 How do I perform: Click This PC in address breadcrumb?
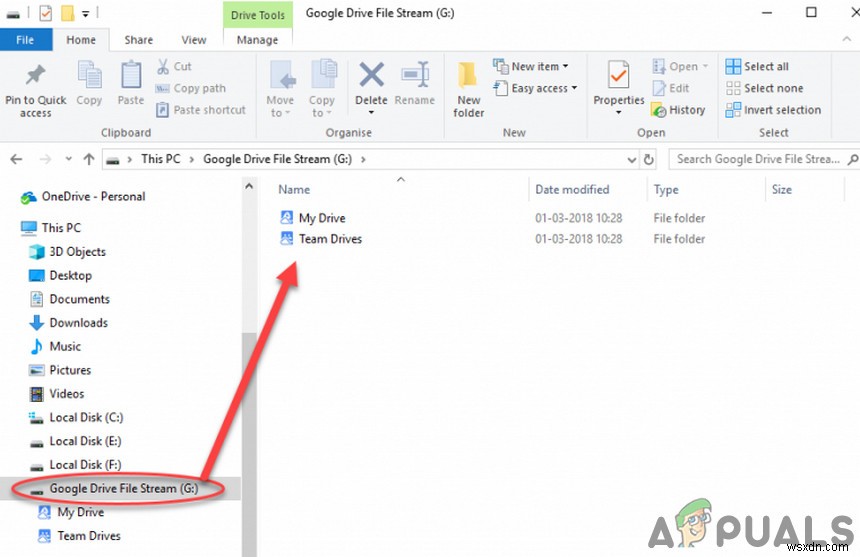[161, 159]
